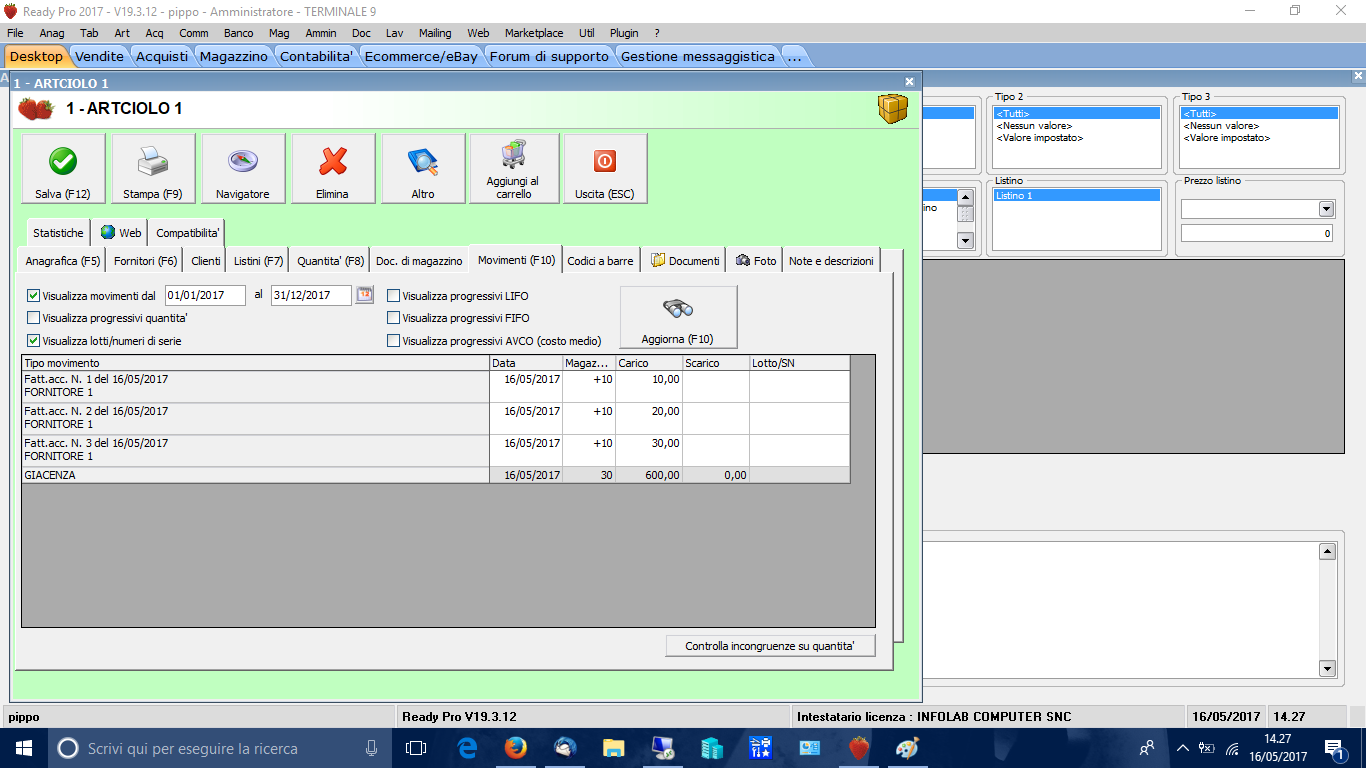Edit start date field 01/01/2017

[205, 295]
